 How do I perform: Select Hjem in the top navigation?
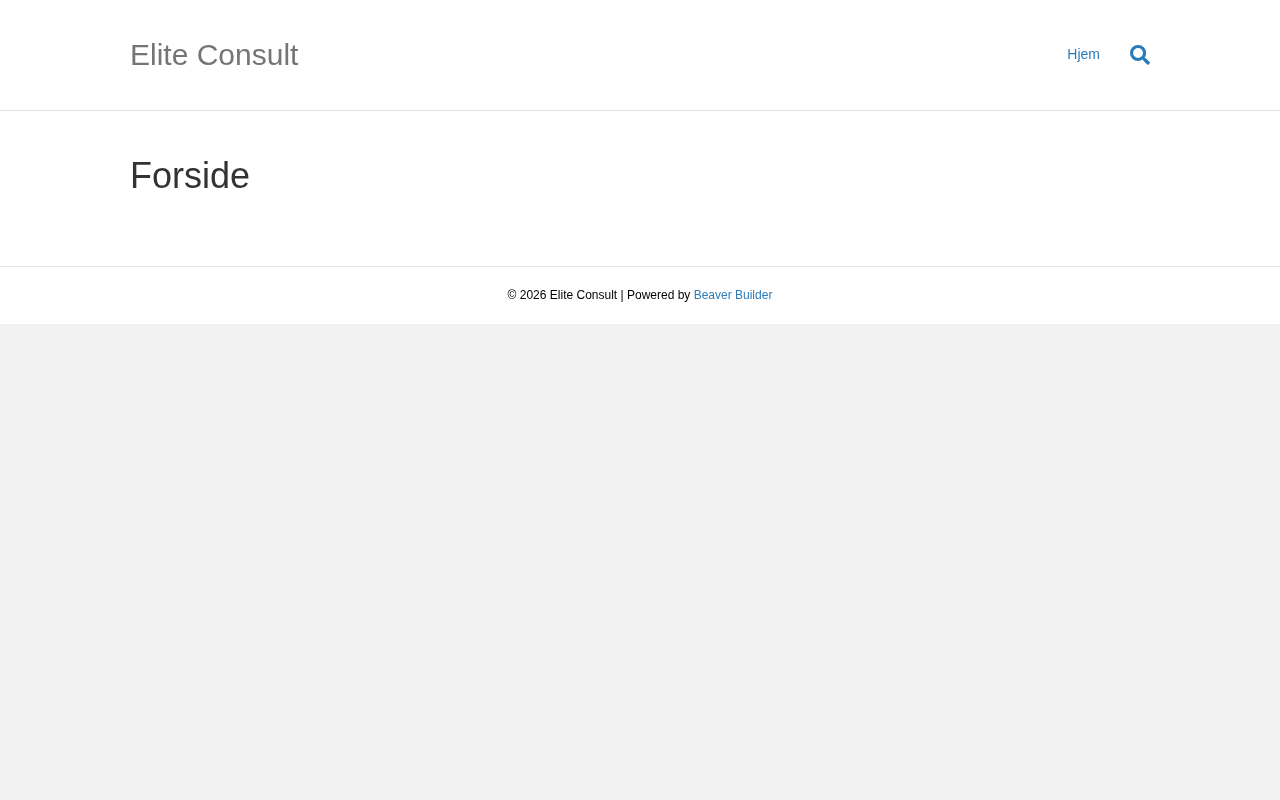click(1083, 54)
